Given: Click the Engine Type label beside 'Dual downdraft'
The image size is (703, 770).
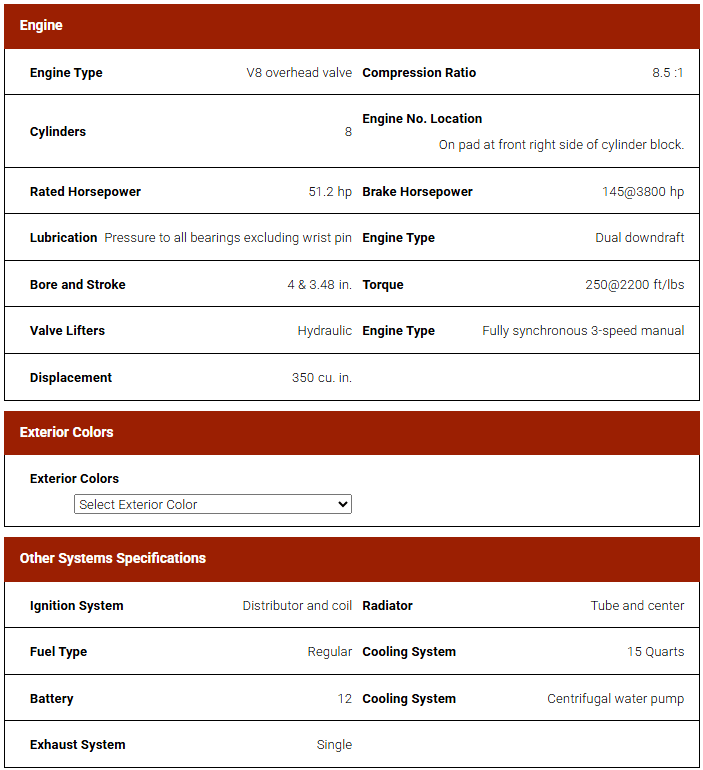Looking at the screenshot, I should 398,238.
